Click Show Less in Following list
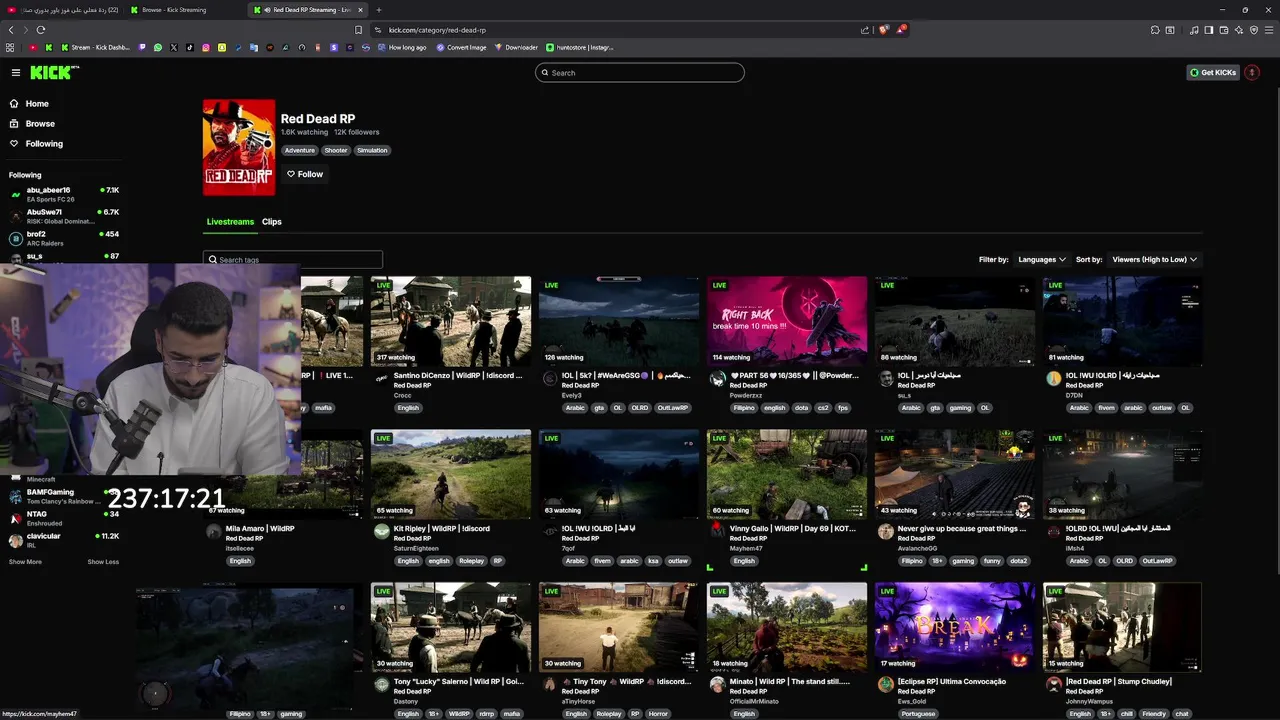This screenshot has height=720, width=1280. [103, 562]
